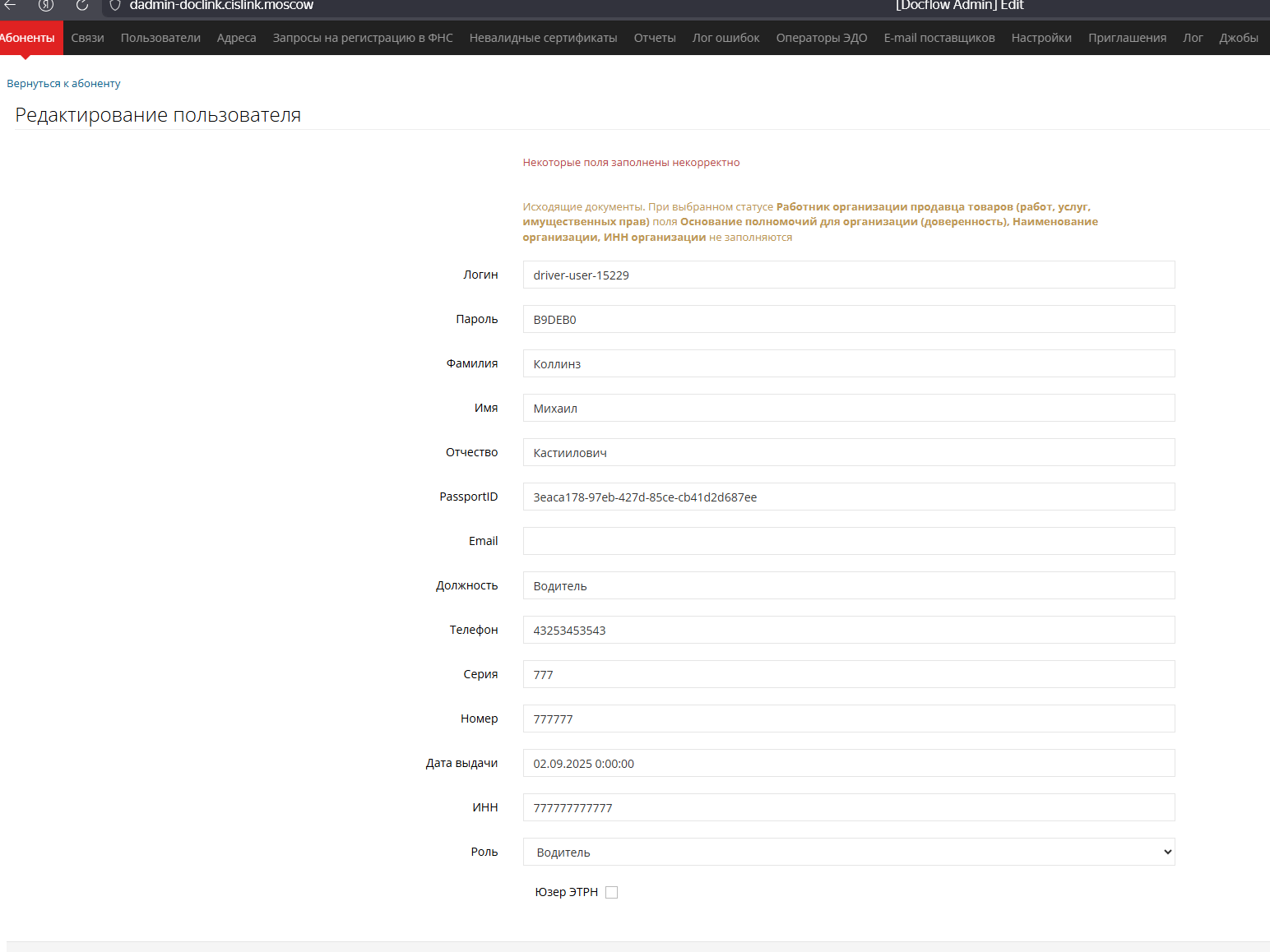Image resolution: width=1270 pixels, height=952 pixels.
Task: Click the Телефон input field
Action: click(849, 630)
